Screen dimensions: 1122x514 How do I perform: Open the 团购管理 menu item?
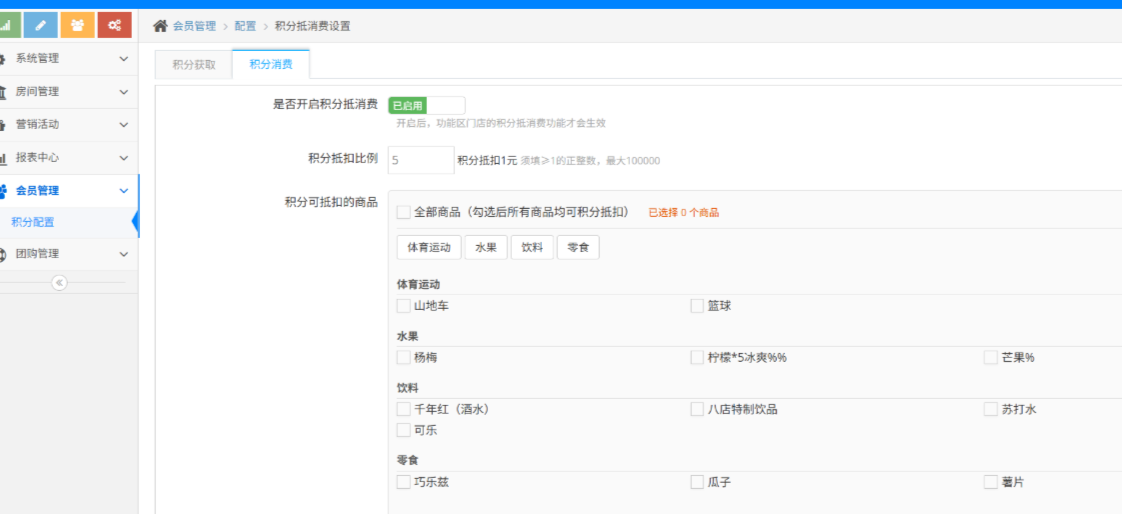(69, 253)
